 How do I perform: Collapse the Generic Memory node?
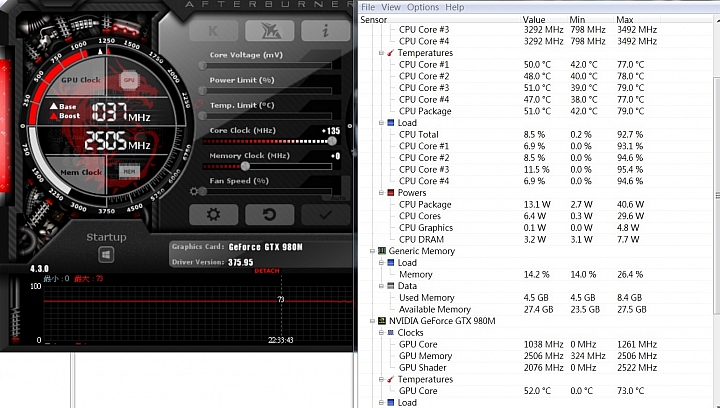(x=372, y=251)
